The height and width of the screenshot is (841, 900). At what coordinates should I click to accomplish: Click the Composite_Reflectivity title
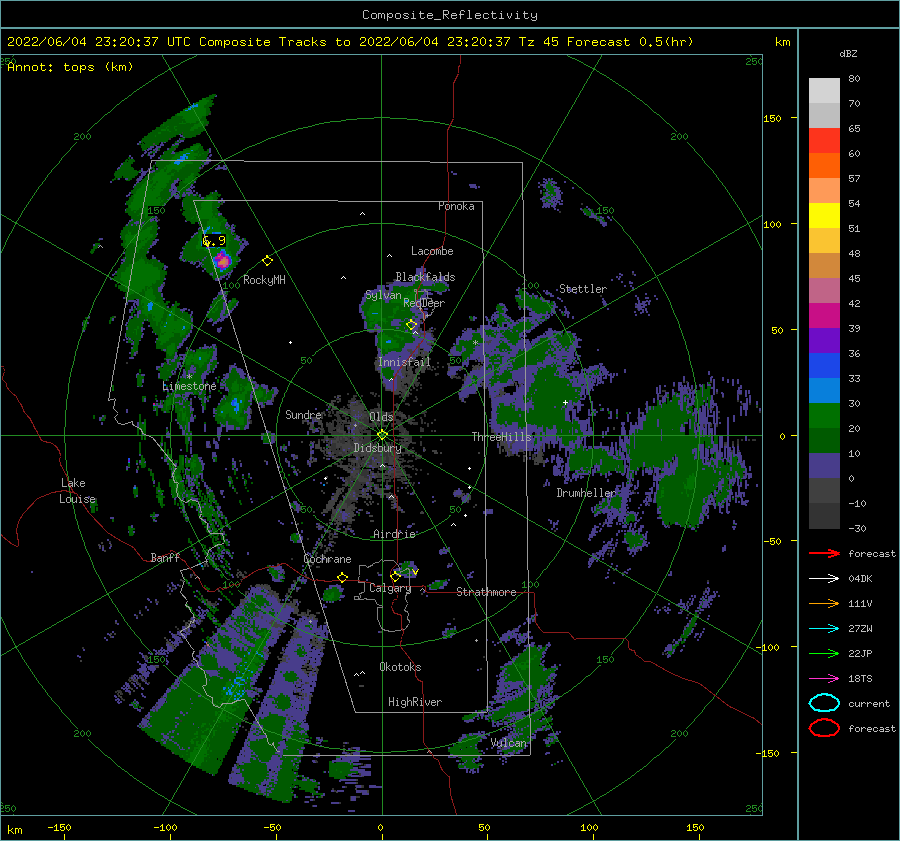pyautogui.click(x=450, y=15)
